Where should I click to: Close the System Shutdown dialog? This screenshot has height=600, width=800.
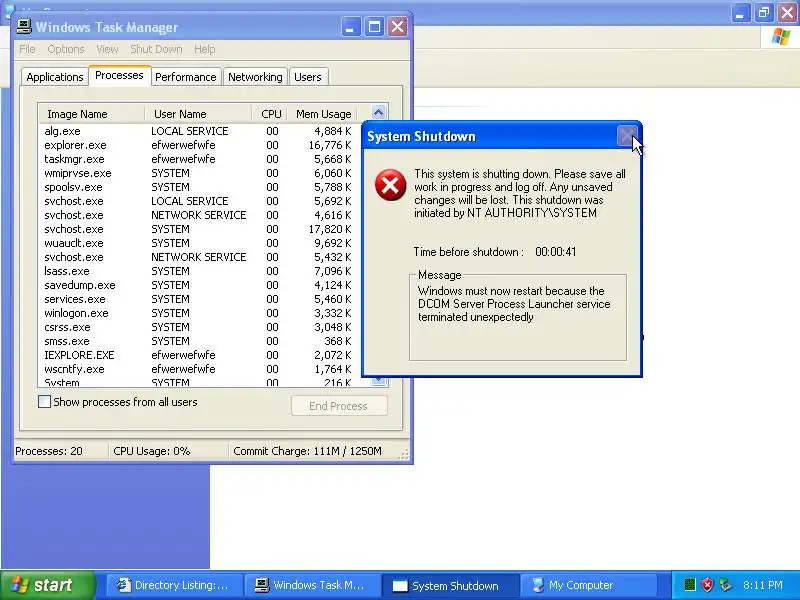(x=627, y=136)
